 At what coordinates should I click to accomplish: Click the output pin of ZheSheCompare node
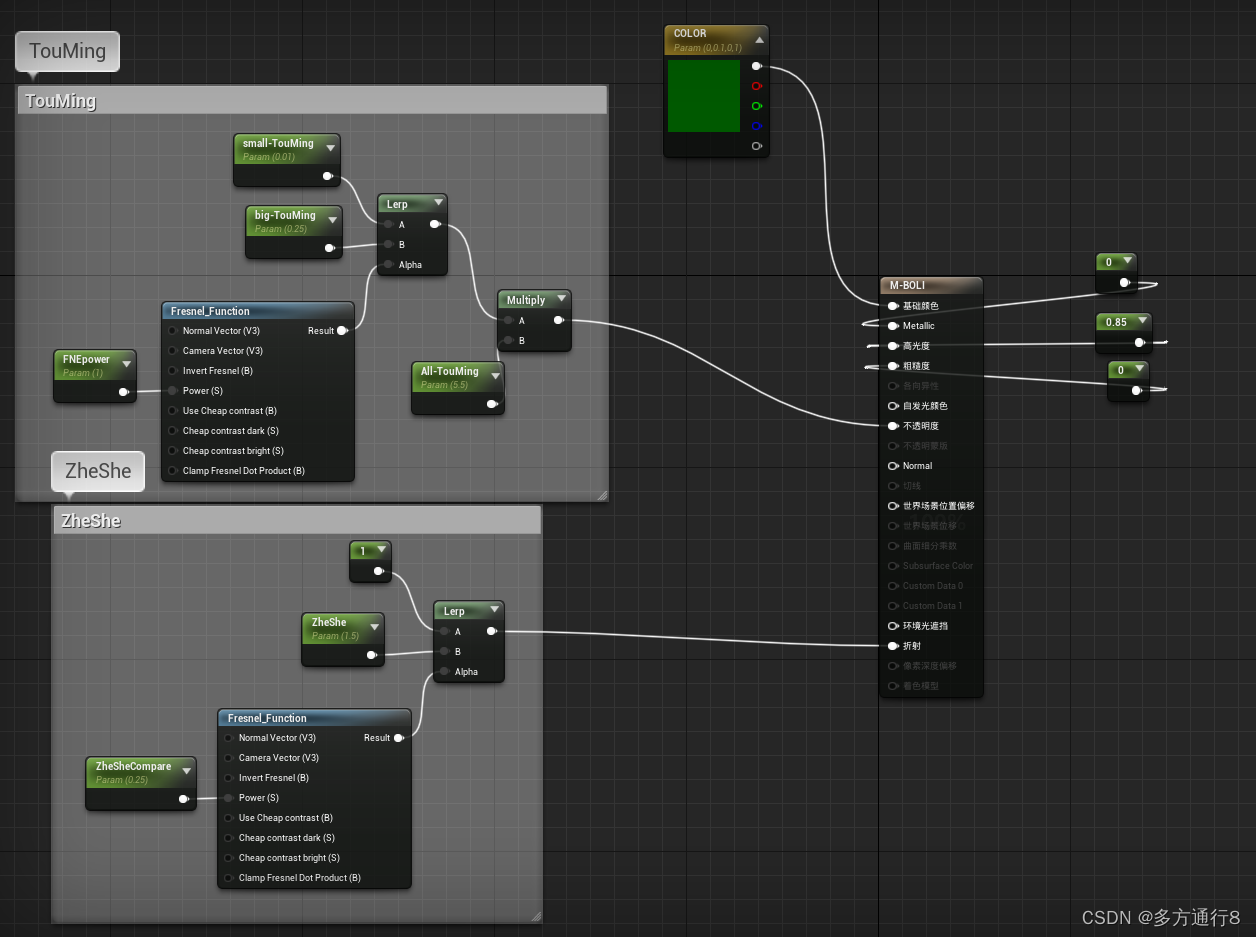185,799
